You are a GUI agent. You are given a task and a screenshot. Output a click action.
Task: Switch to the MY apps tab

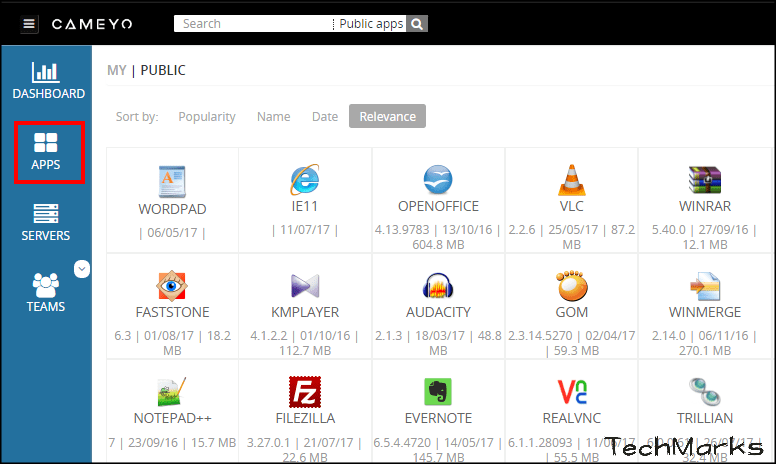point(117,70)
